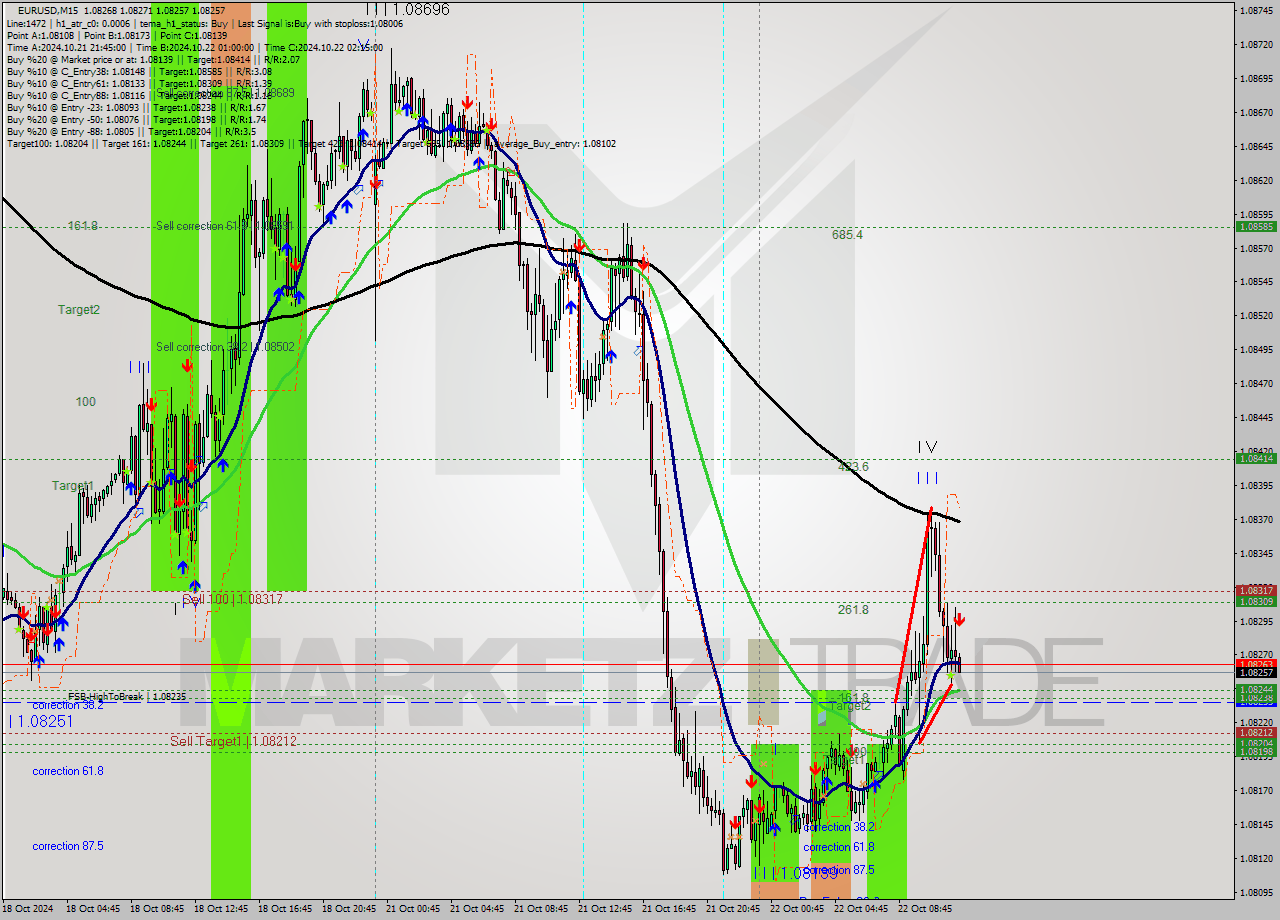Click the black 'I V' wave label
Viewport: 1280px width, 920px height.
click(927, 447)
